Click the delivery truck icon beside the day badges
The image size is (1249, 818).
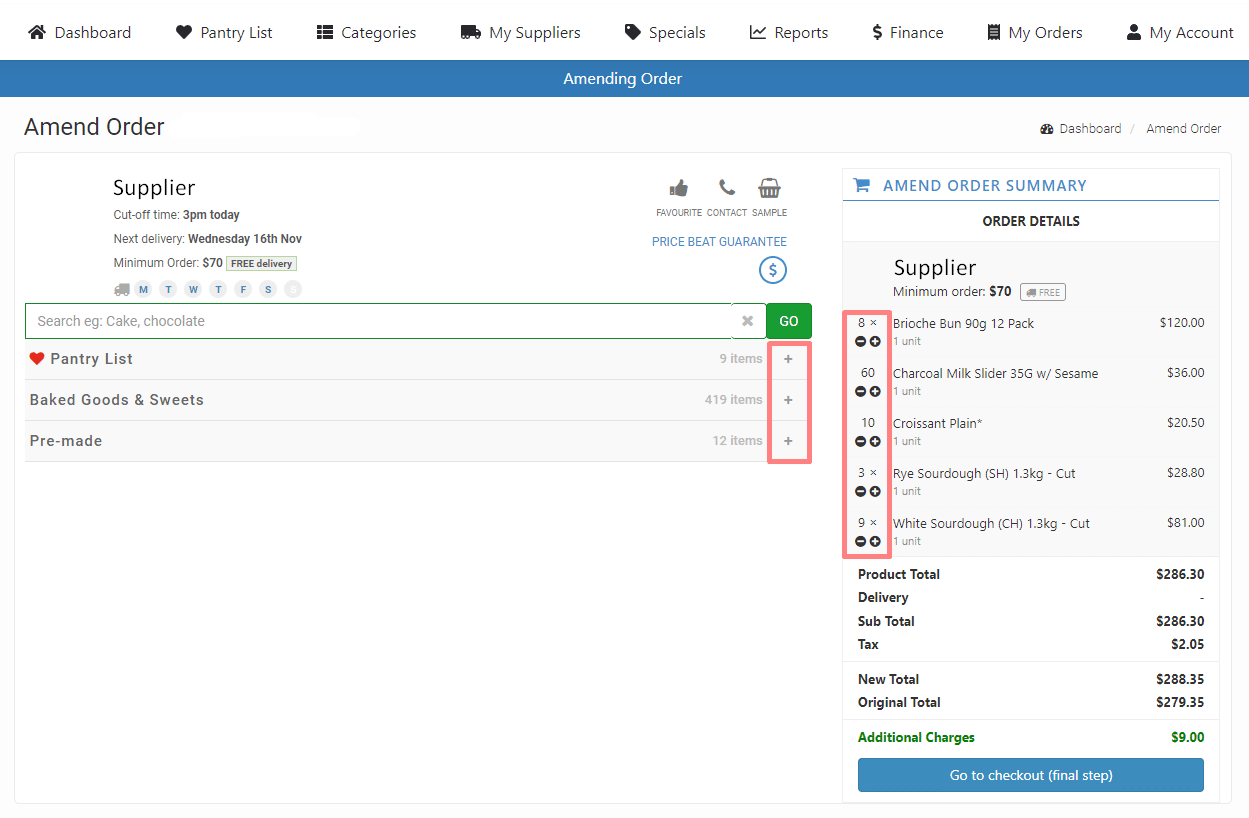pos(121,289)
